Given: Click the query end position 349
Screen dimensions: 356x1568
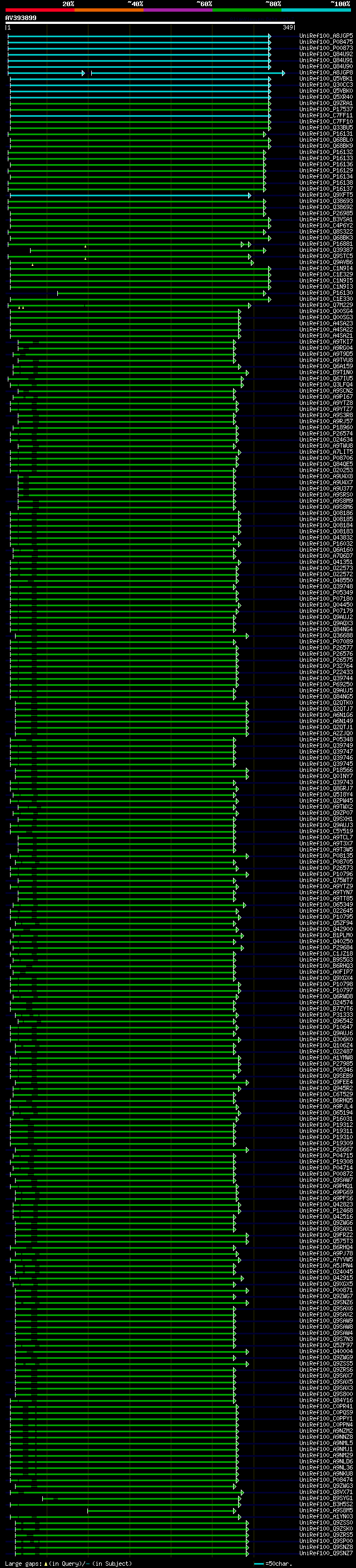Looking at the screenshot, I should [x=288, y=27].
